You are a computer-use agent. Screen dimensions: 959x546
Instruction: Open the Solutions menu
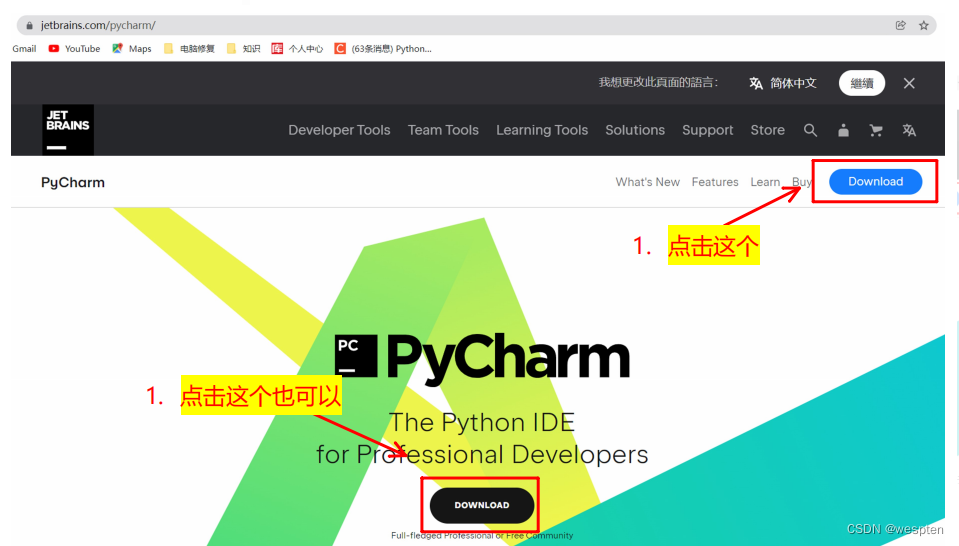click(635, 130)
